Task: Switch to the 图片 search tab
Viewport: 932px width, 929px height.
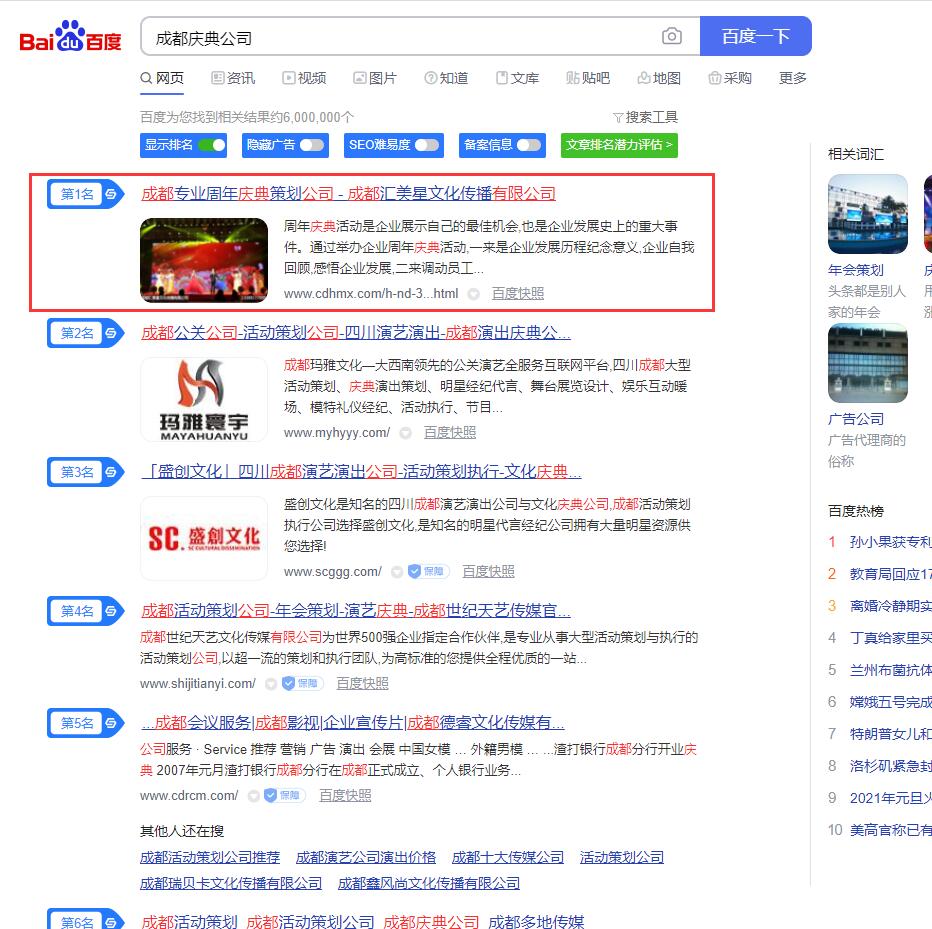Action: coord(375,78)
